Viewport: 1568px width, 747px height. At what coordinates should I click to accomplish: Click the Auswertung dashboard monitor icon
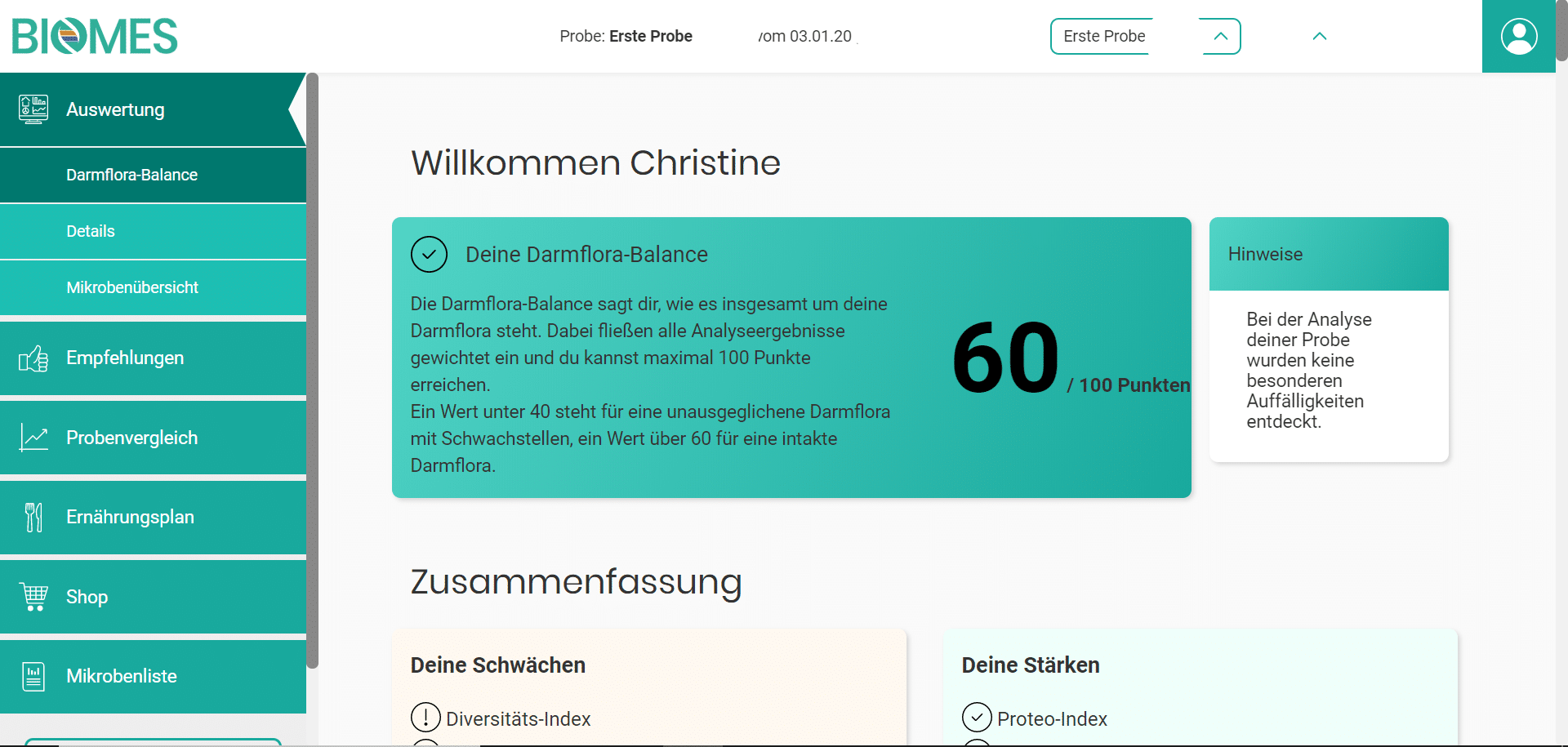point(33,109)
